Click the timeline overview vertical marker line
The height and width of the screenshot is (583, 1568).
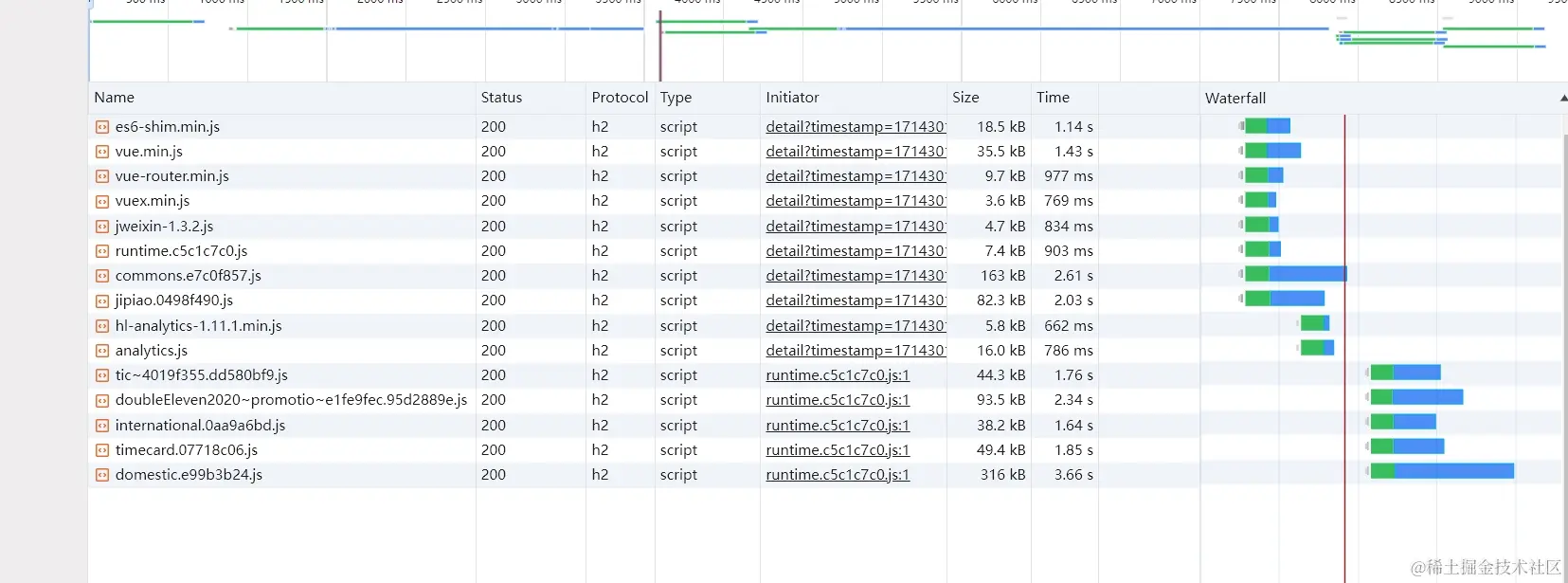coord(660,47)
